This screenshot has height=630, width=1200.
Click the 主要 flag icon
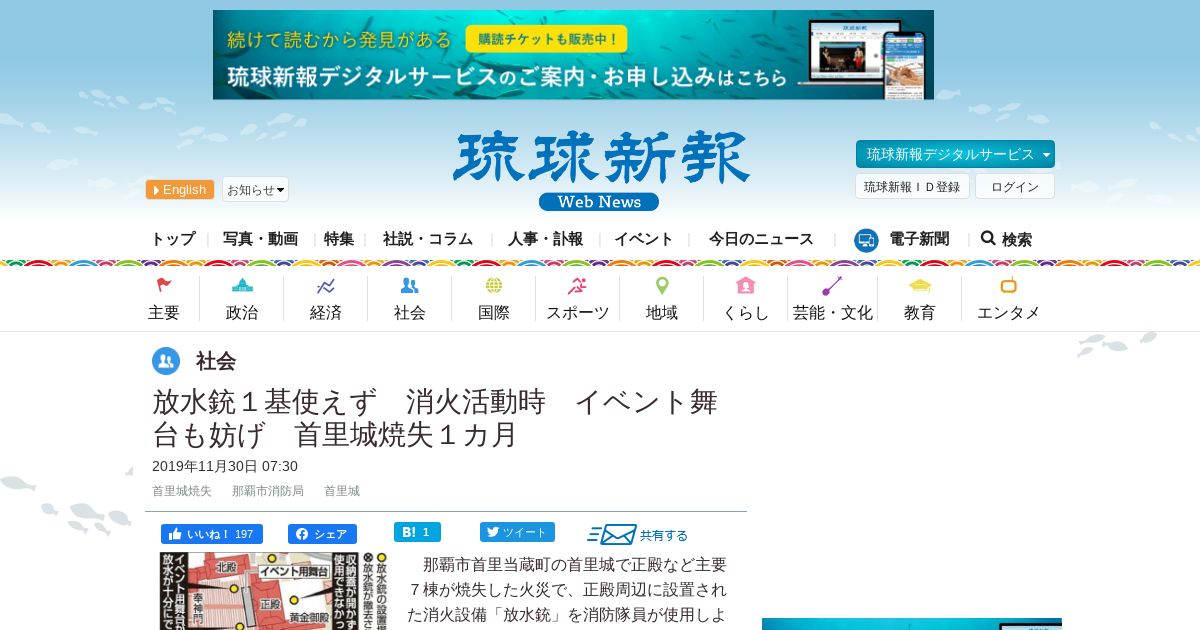click(x=164, y=285)
